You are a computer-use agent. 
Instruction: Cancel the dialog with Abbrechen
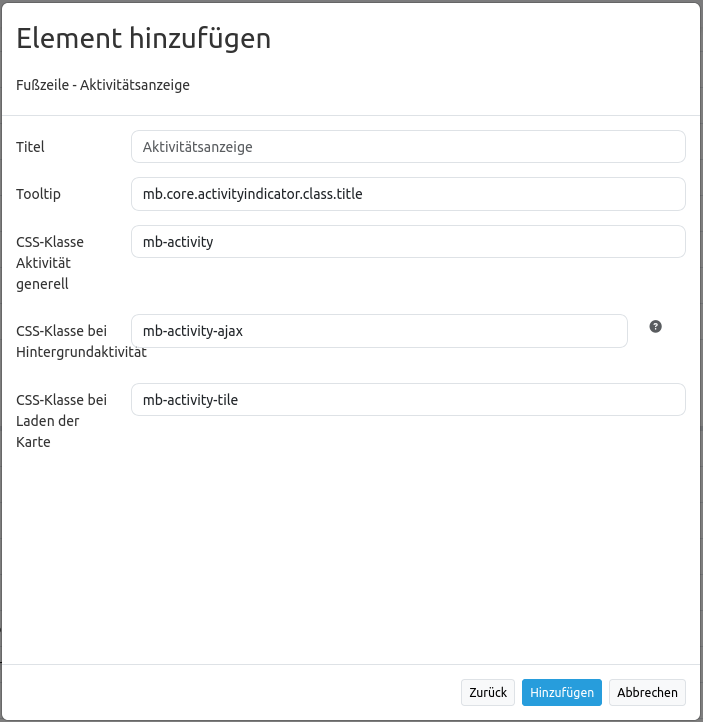[647, 692]
